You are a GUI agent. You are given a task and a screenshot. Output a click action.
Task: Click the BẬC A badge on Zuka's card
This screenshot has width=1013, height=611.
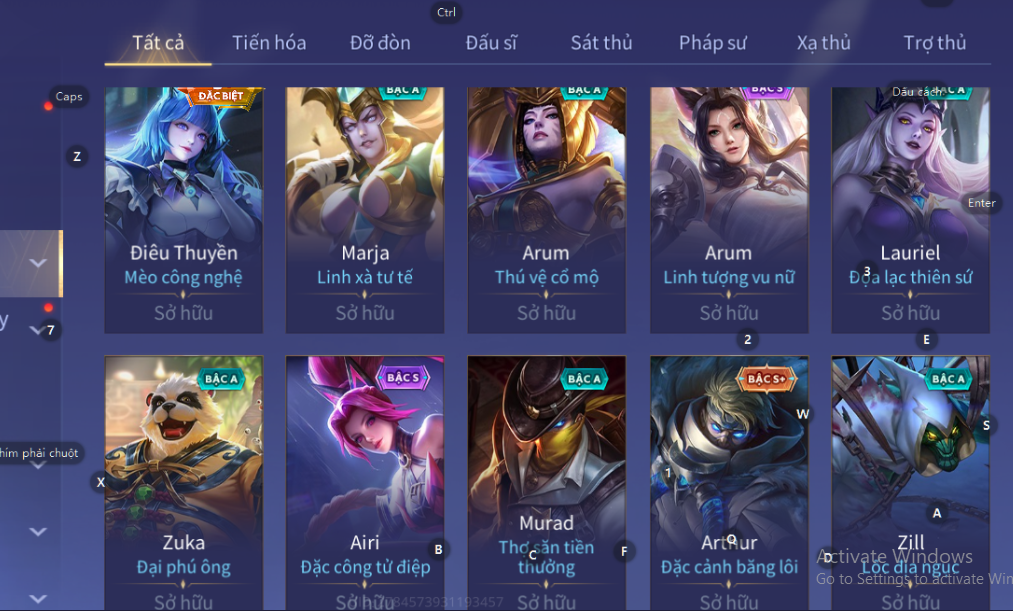pos(221,378)
